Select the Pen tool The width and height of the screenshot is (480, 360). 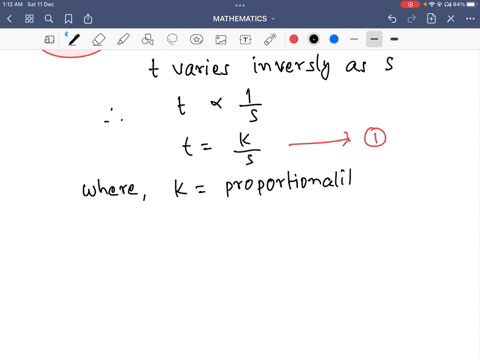pos(74,40)
